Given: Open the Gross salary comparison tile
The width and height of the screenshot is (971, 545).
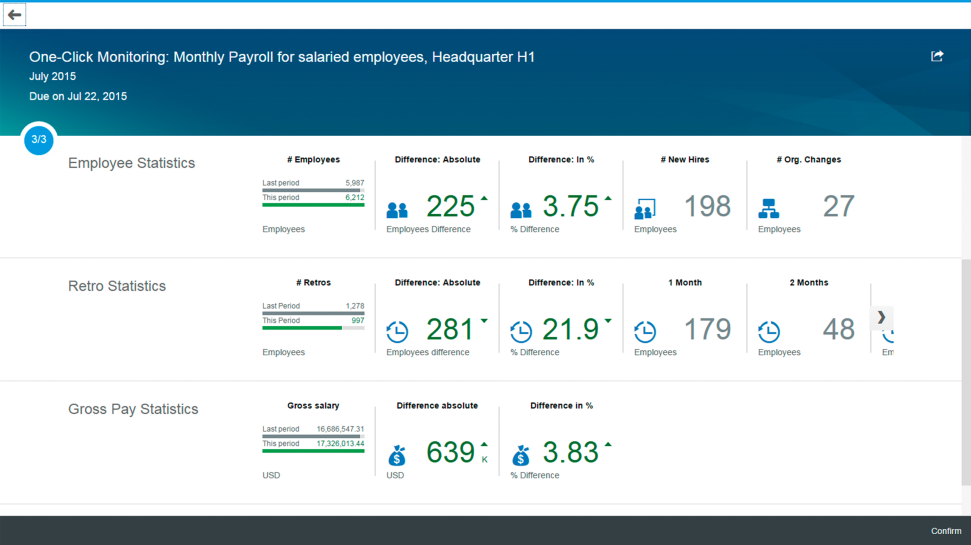Looking at the screenshot, I should pos(313,442).
